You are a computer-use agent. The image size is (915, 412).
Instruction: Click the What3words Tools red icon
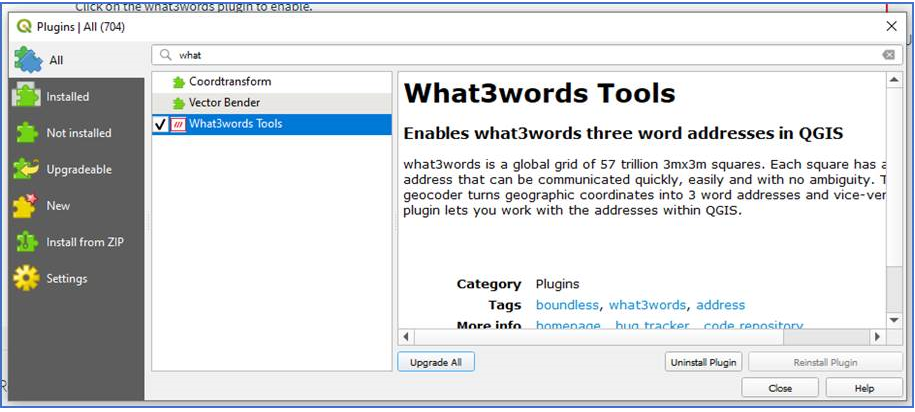(178, 124)
